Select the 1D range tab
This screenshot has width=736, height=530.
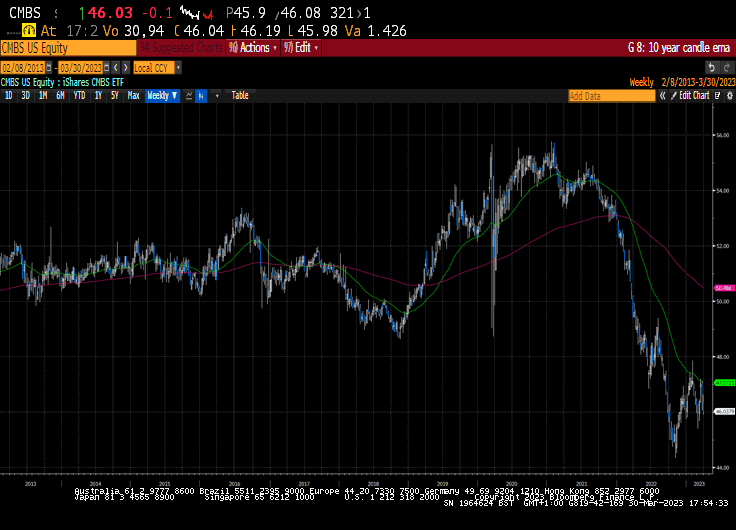click(x=8, y=96)
